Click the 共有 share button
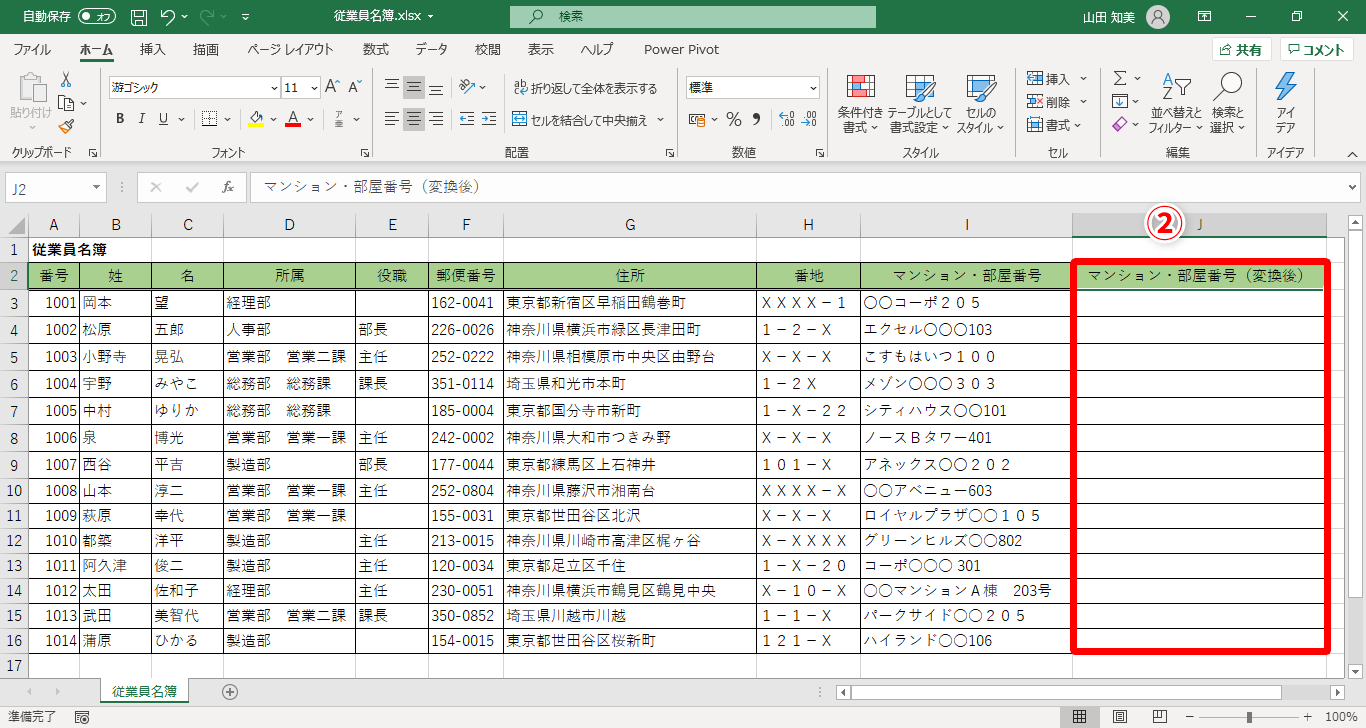This screenshot has height=728, width=1366. (x=1241, y=49)
